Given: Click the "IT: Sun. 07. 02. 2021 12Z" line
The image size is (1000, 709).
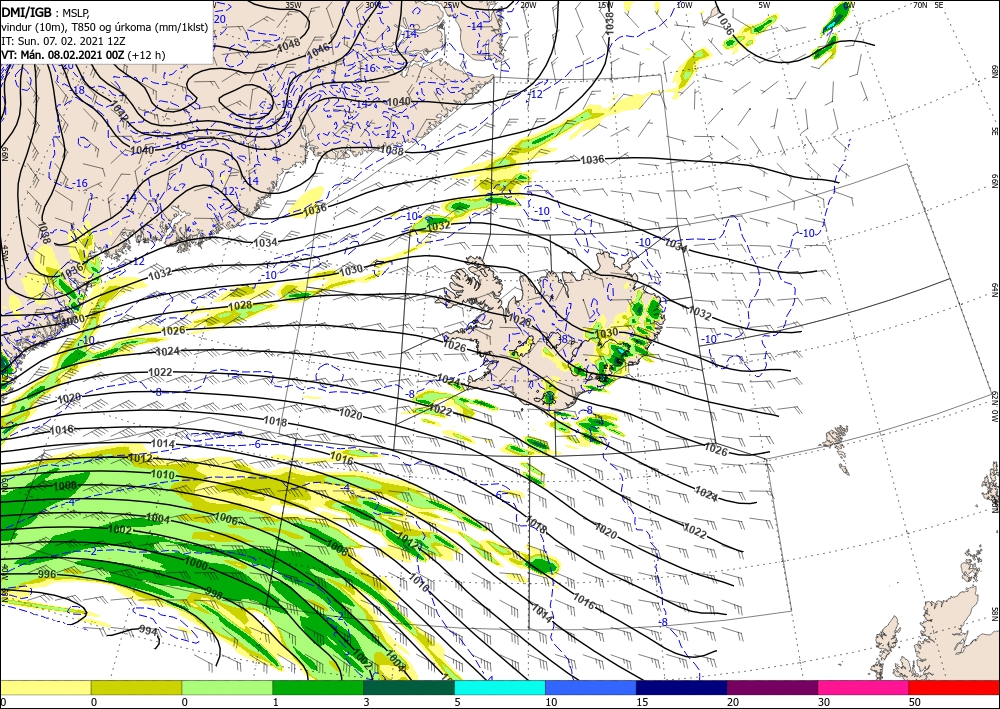Looking at the screenshot, I should 64,41.
